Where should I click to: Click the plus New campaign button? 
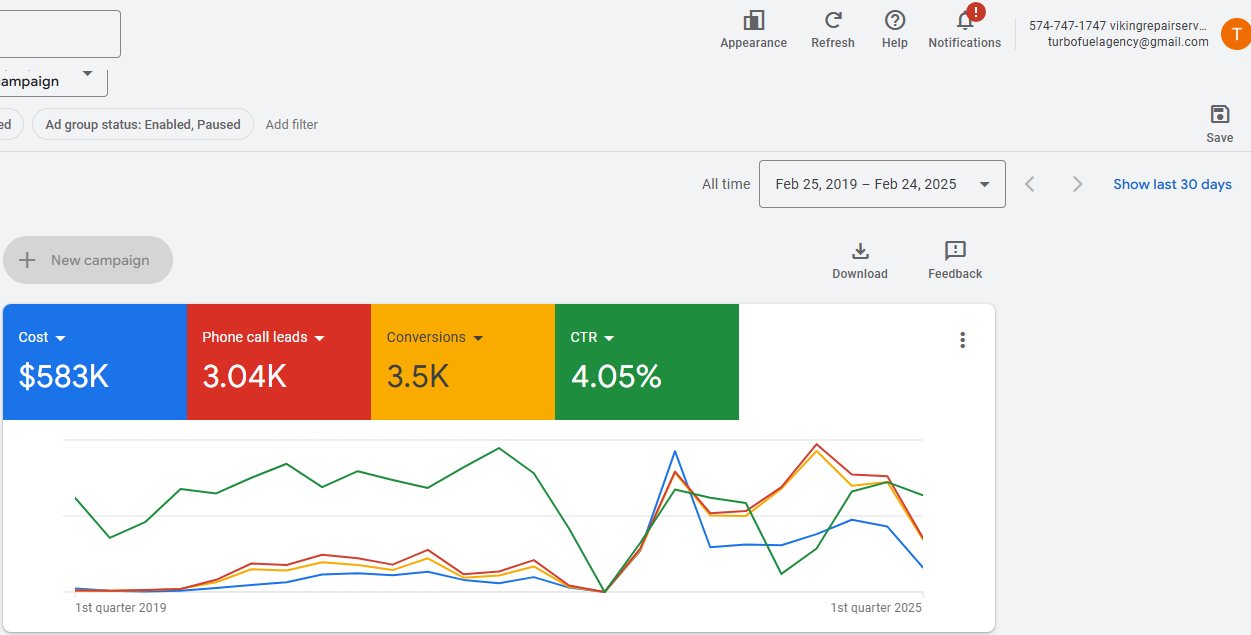[x=88, y=260]
